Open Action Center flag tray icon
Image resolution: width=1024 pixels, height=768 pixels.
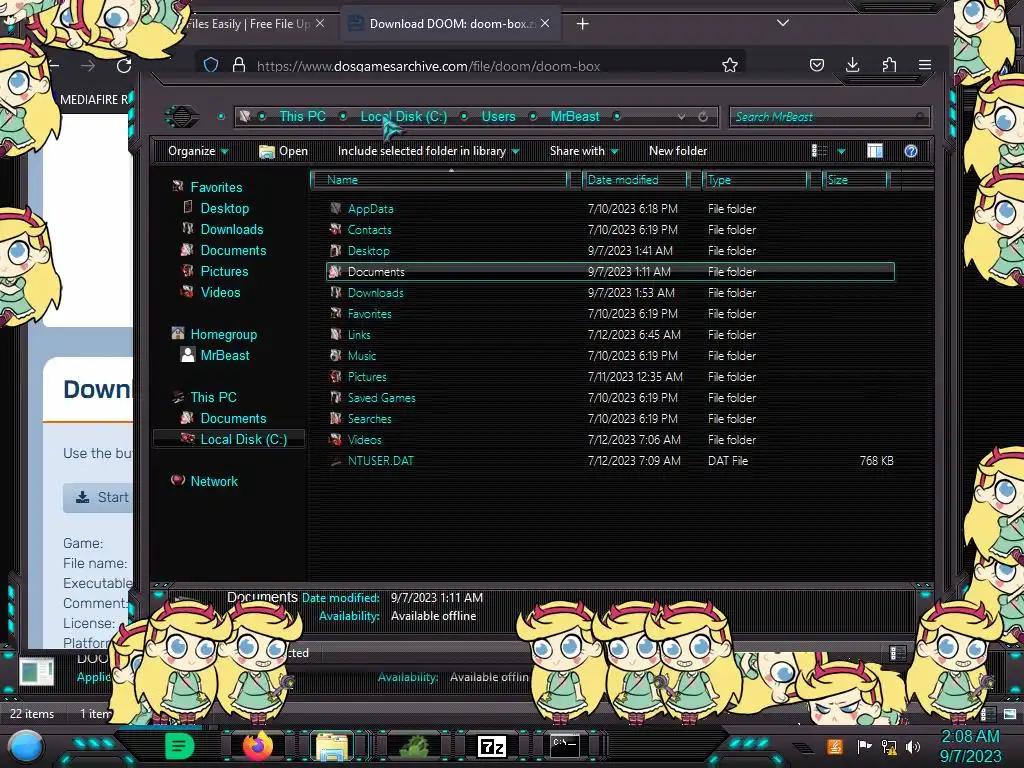point(864,746)
